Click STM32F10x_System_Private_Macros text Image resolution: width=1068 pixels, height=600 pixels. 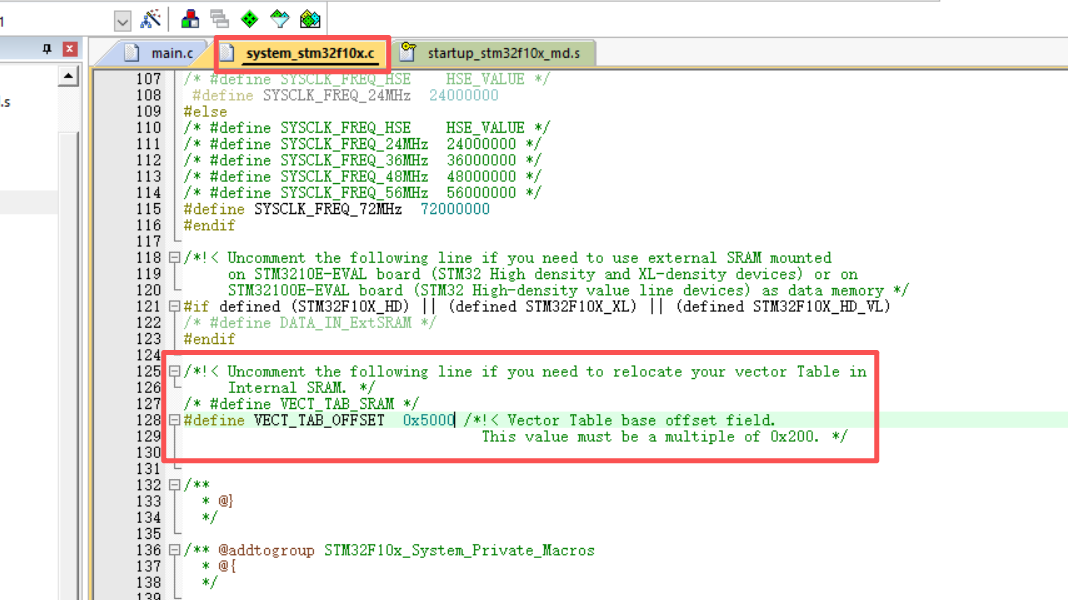click(459, 550)
